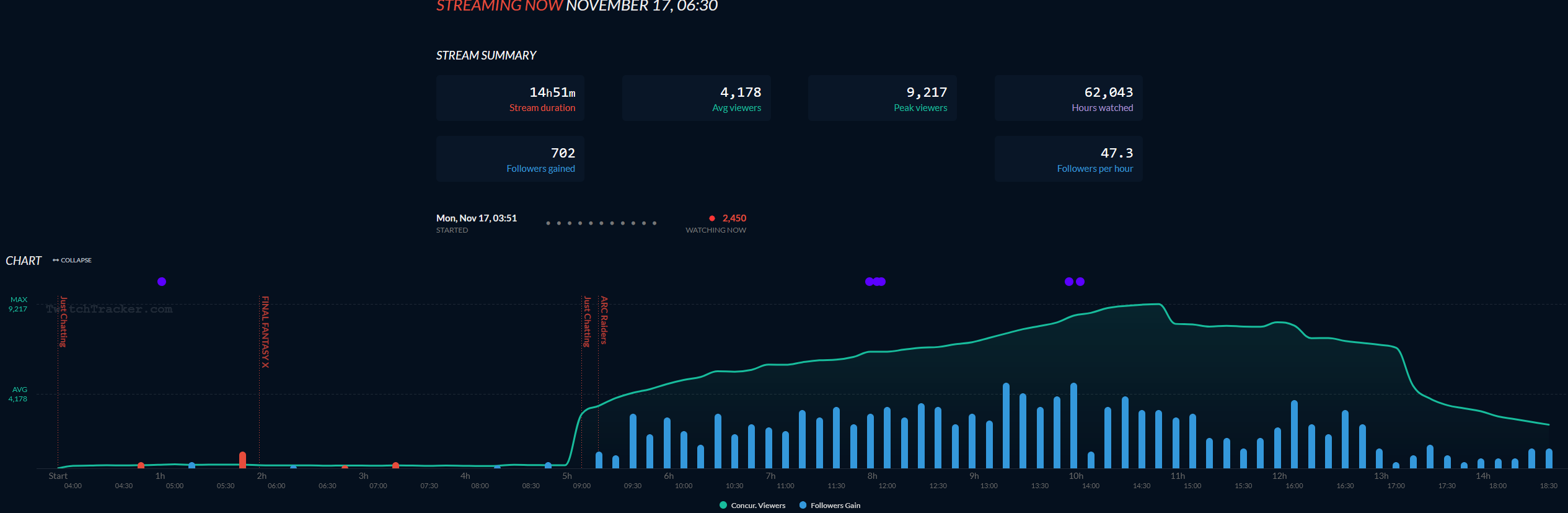This screenshot has height=513, width=1568.
Task: Select the 14h51m Stream duration card
Action: coord(510,98)
